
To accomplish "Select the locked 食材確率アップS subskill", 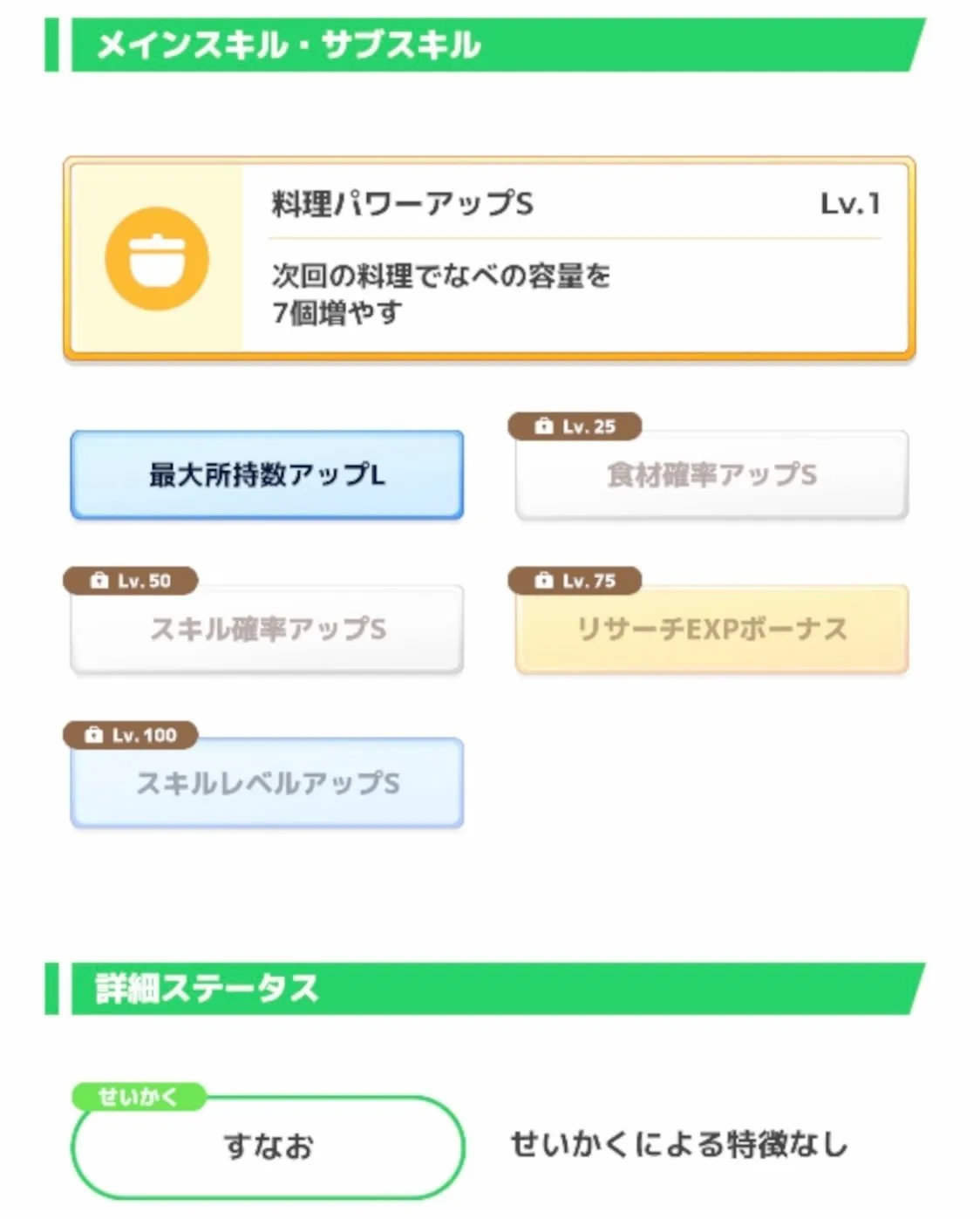I will click(x=711, y=476).
